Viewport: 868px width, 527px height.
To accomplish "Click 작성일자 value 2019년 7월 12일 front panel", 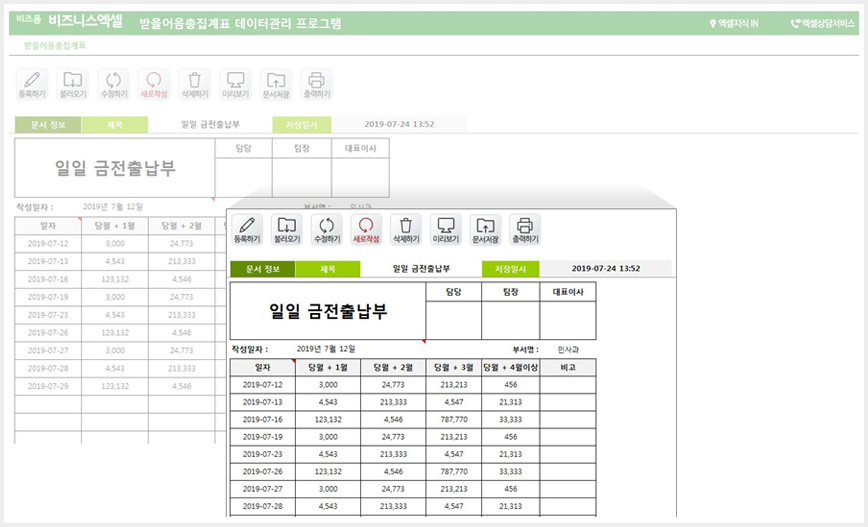I will coord(326,349).
